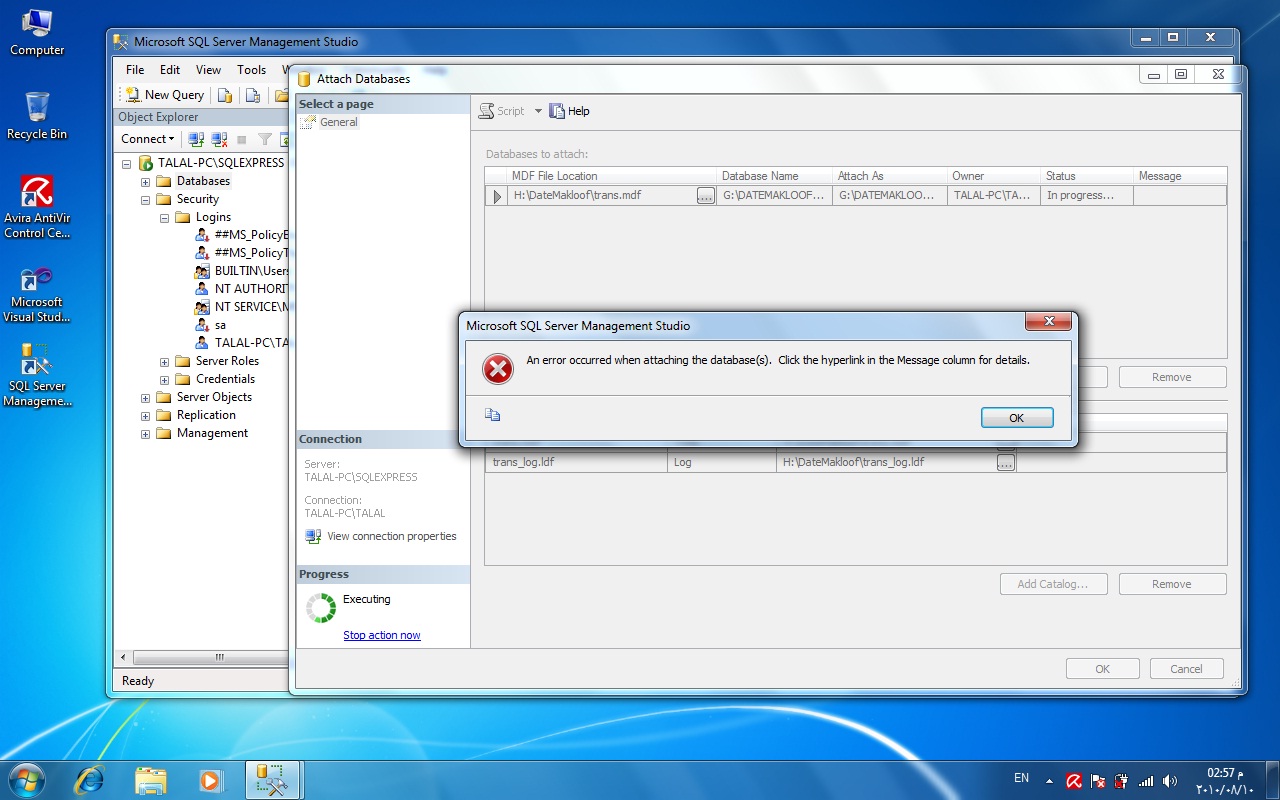Viewport: 1280px width, 800px height.
Task: Open the File menu
Action: point(135,70)
